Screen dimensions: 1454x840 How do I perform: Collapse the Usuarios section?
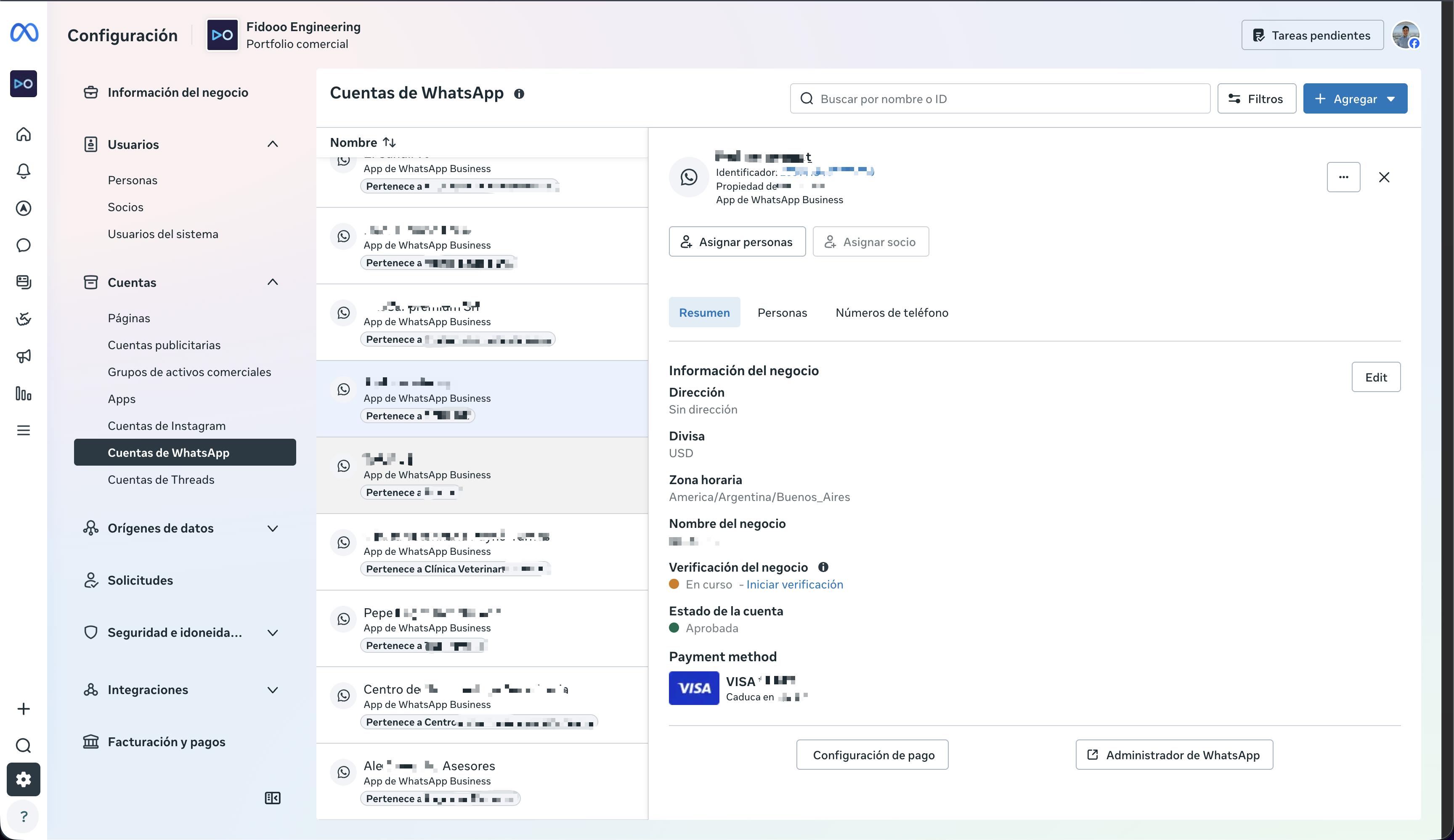pyautogui.click(x=272, y=144)
